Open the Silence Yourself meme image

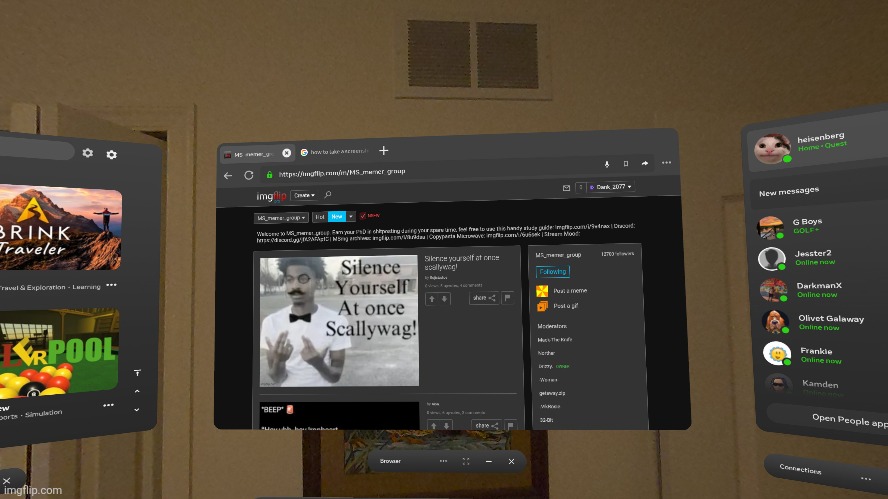pos(339,321)
